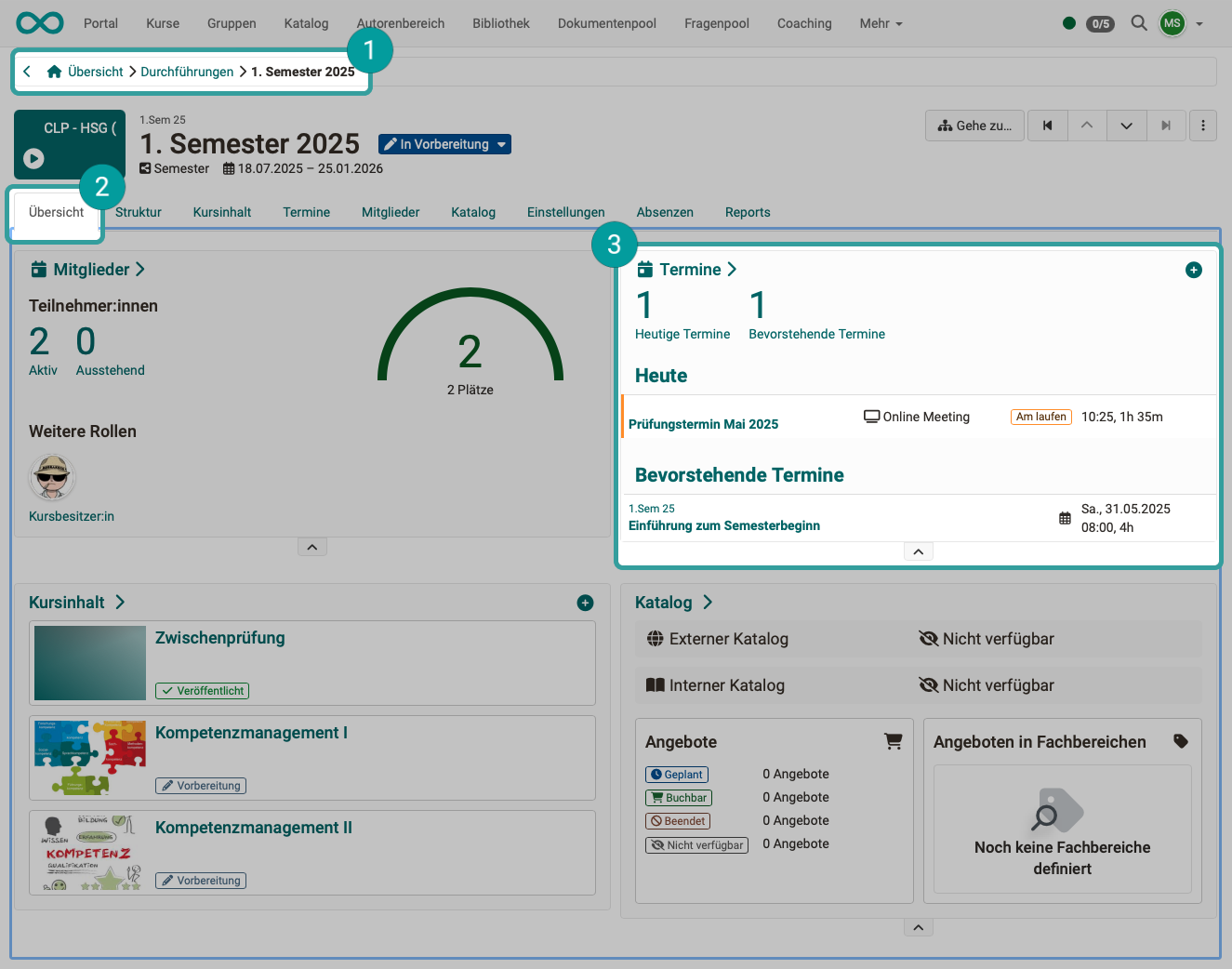Screen dimensions: 1232x969
Task: Switch to the Termine tab
Action: pos(306,212)
